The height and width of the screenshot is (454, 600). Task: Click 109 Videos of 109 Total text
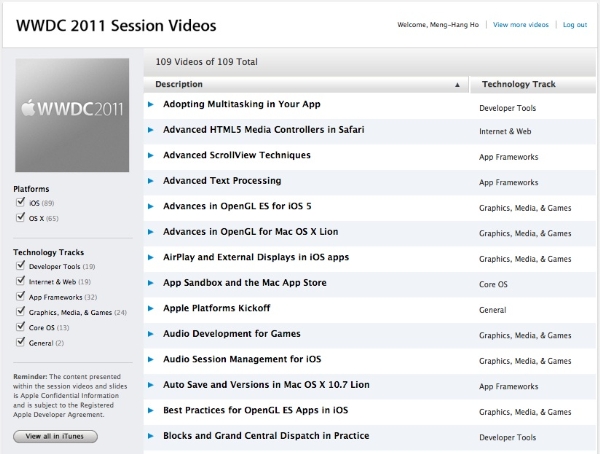[207, 62]
